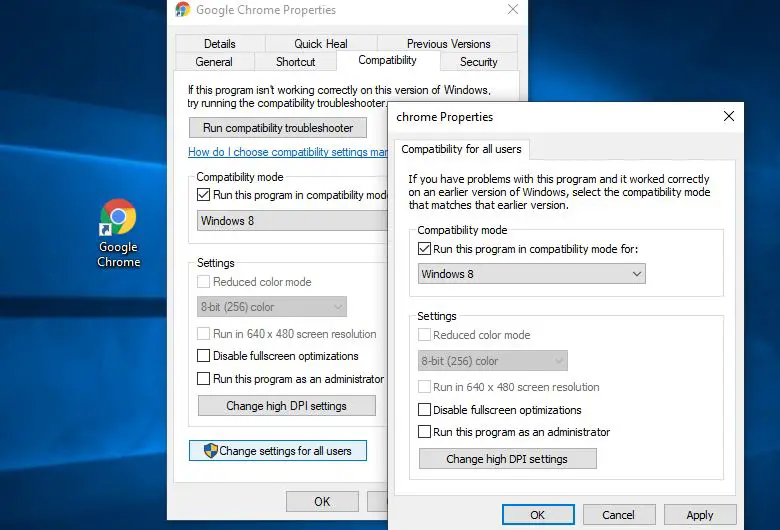Screen dimensions: 780x530
Task: Open the Shortcut tab
Action: click(x=295, y=62)
